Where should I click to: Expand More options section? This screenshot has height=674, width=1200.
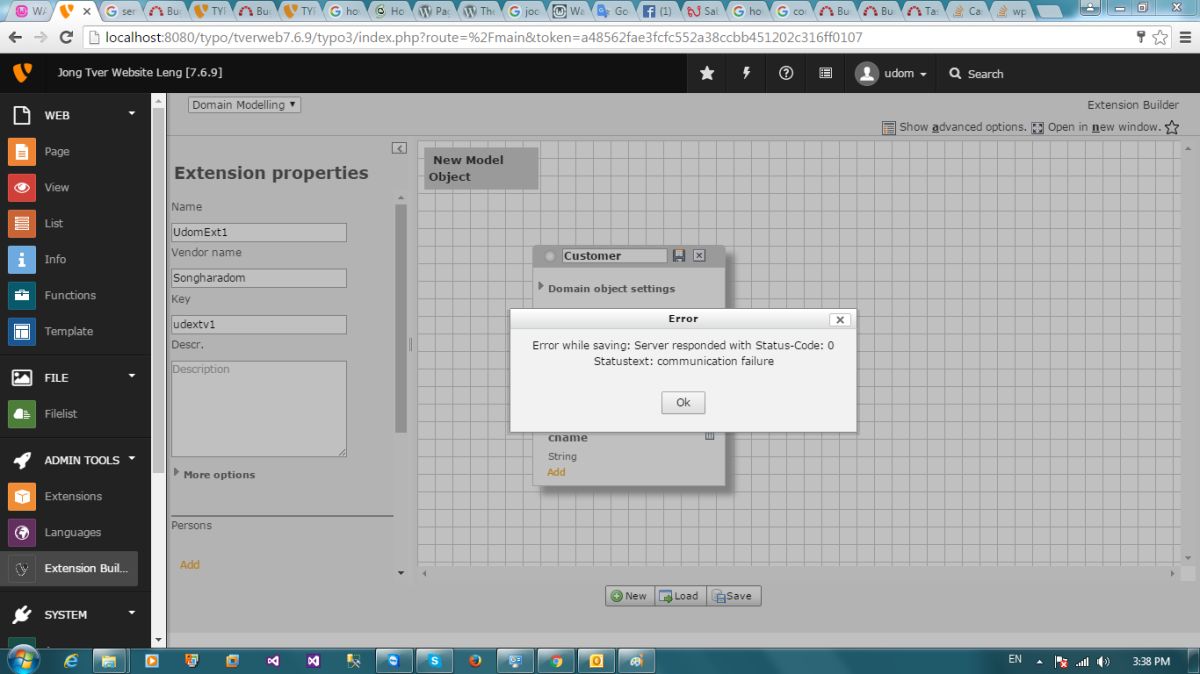click(x=214, y=474)
